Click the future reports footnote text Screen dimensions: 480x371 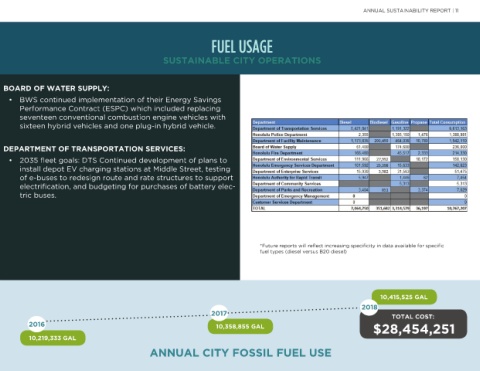pos(352,249)
